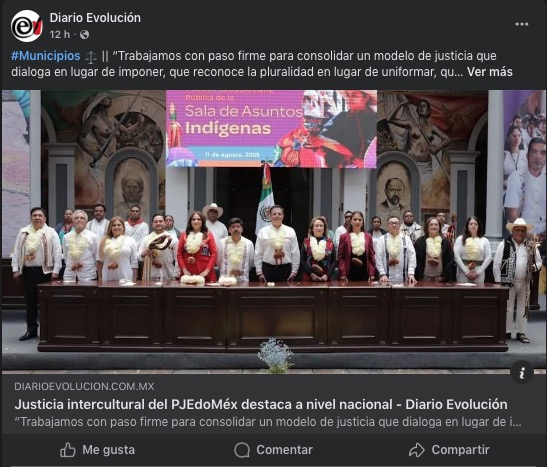Click the thumbs-up Me gusta icon
547x467 pixels.
pyautogui.click(x=67, y=450)
